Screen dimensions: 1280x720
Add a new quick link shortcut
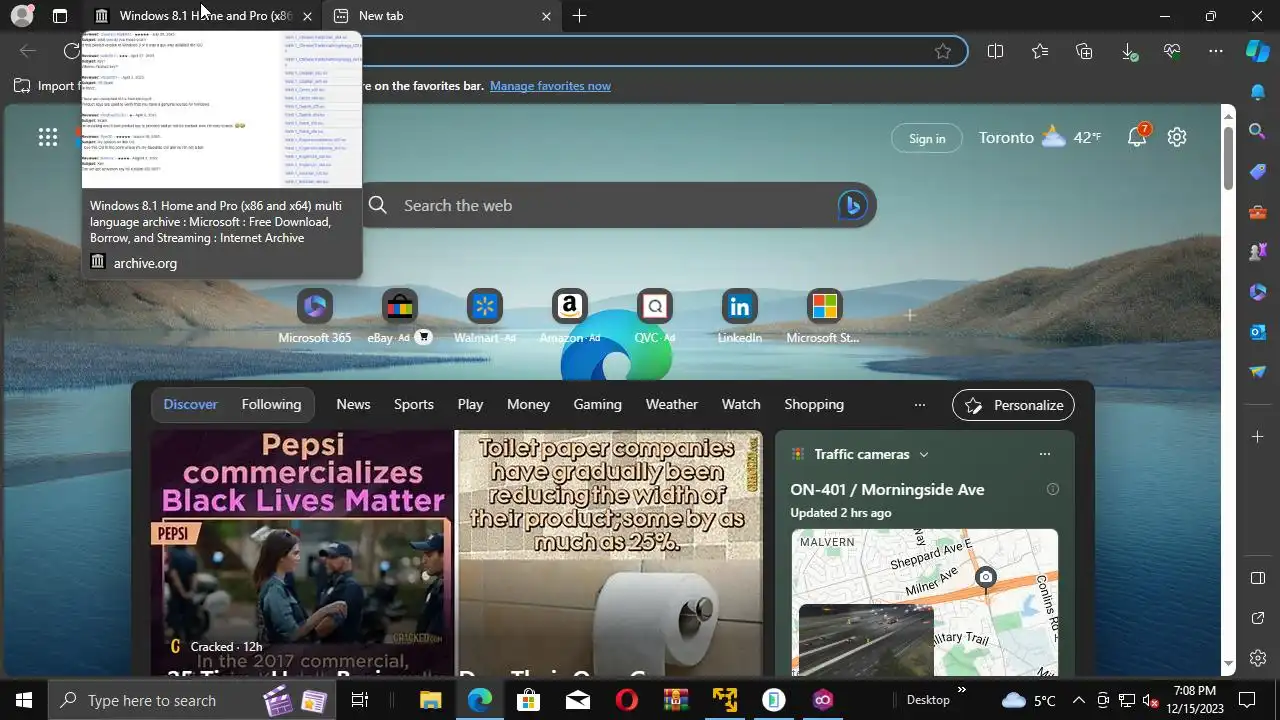click(909, 315)
